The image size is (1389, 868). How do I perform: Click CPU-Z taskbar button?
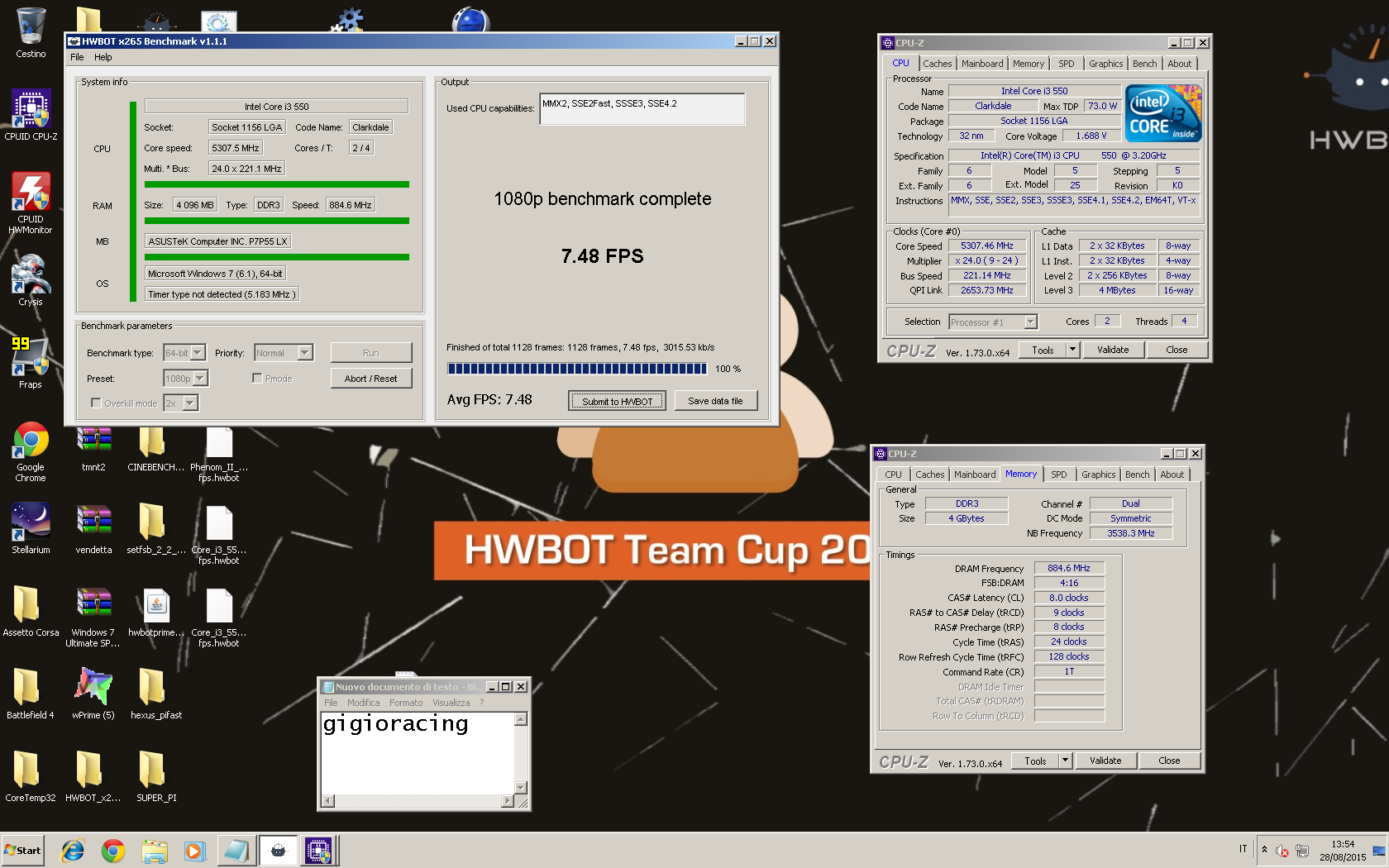click(x=318, y=850)
